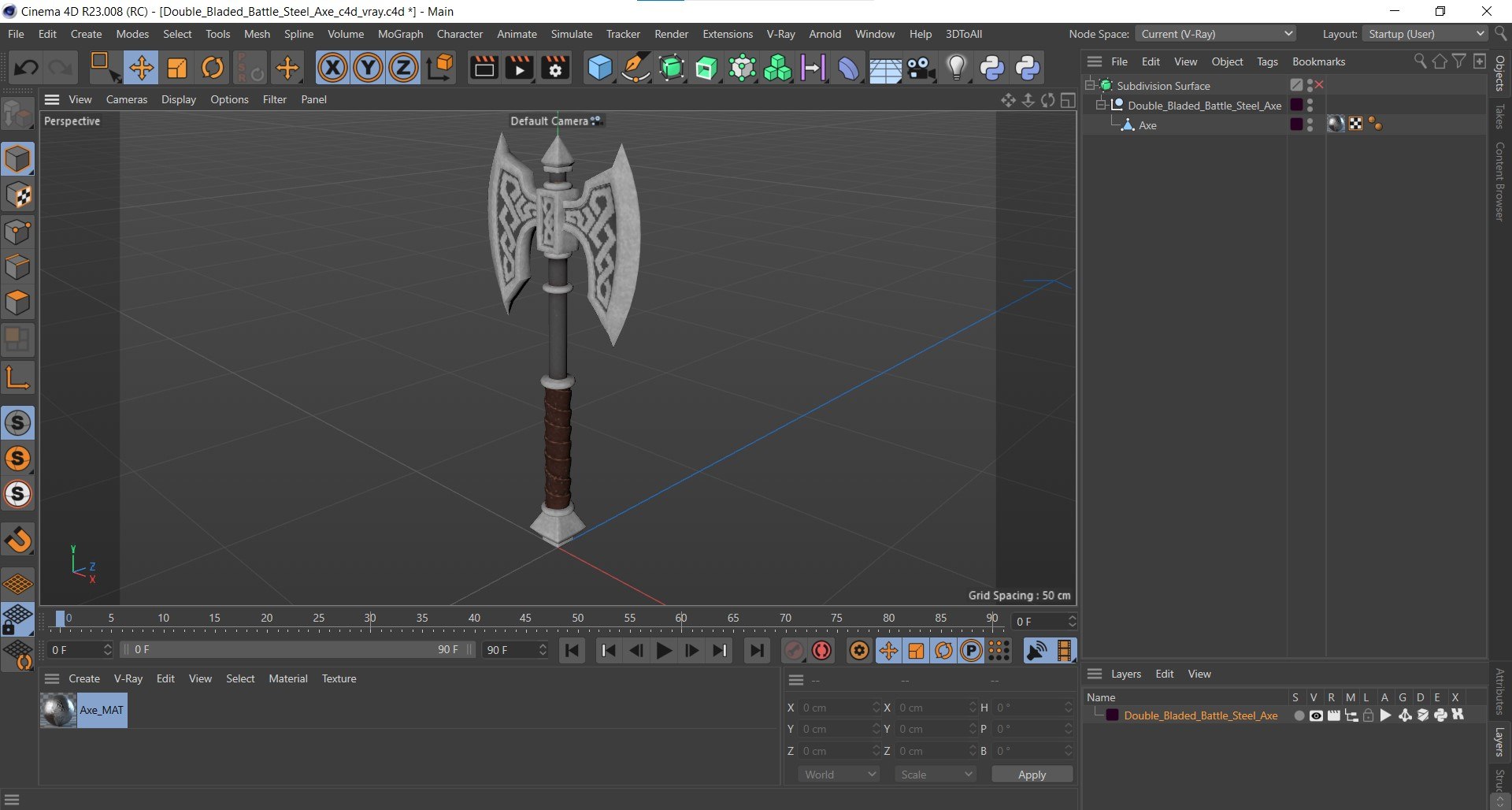Viewport: 1512px width, 810px height.
Task: Click the Coordinate System tool
Action: (x=441, y=68)
